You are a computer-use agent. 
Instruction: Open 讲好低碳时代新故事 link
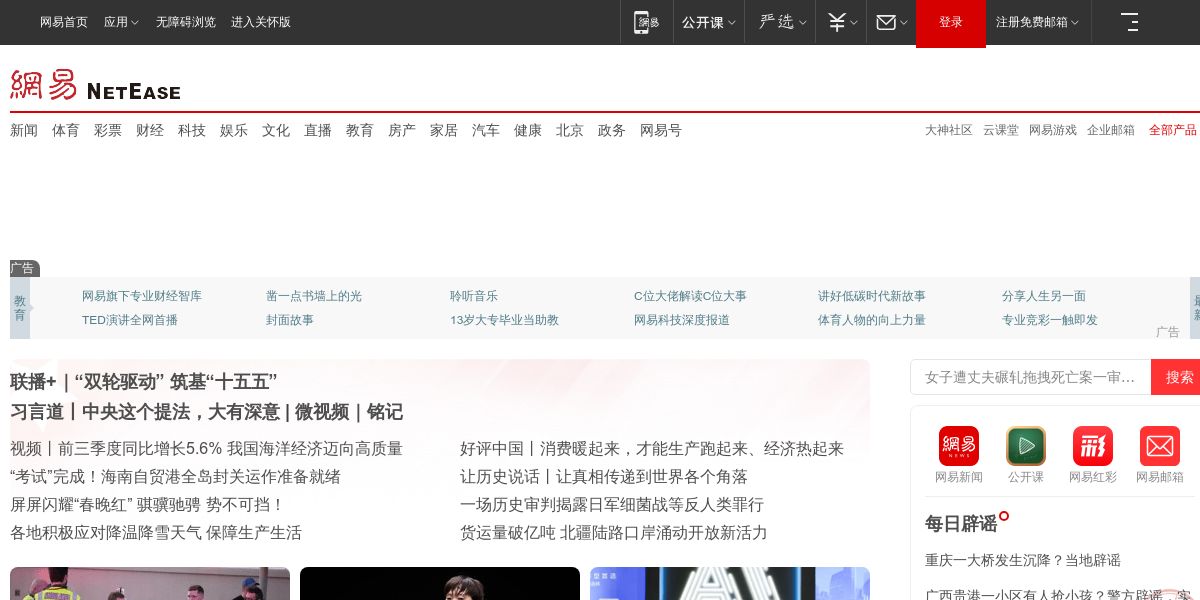[872, 296]
